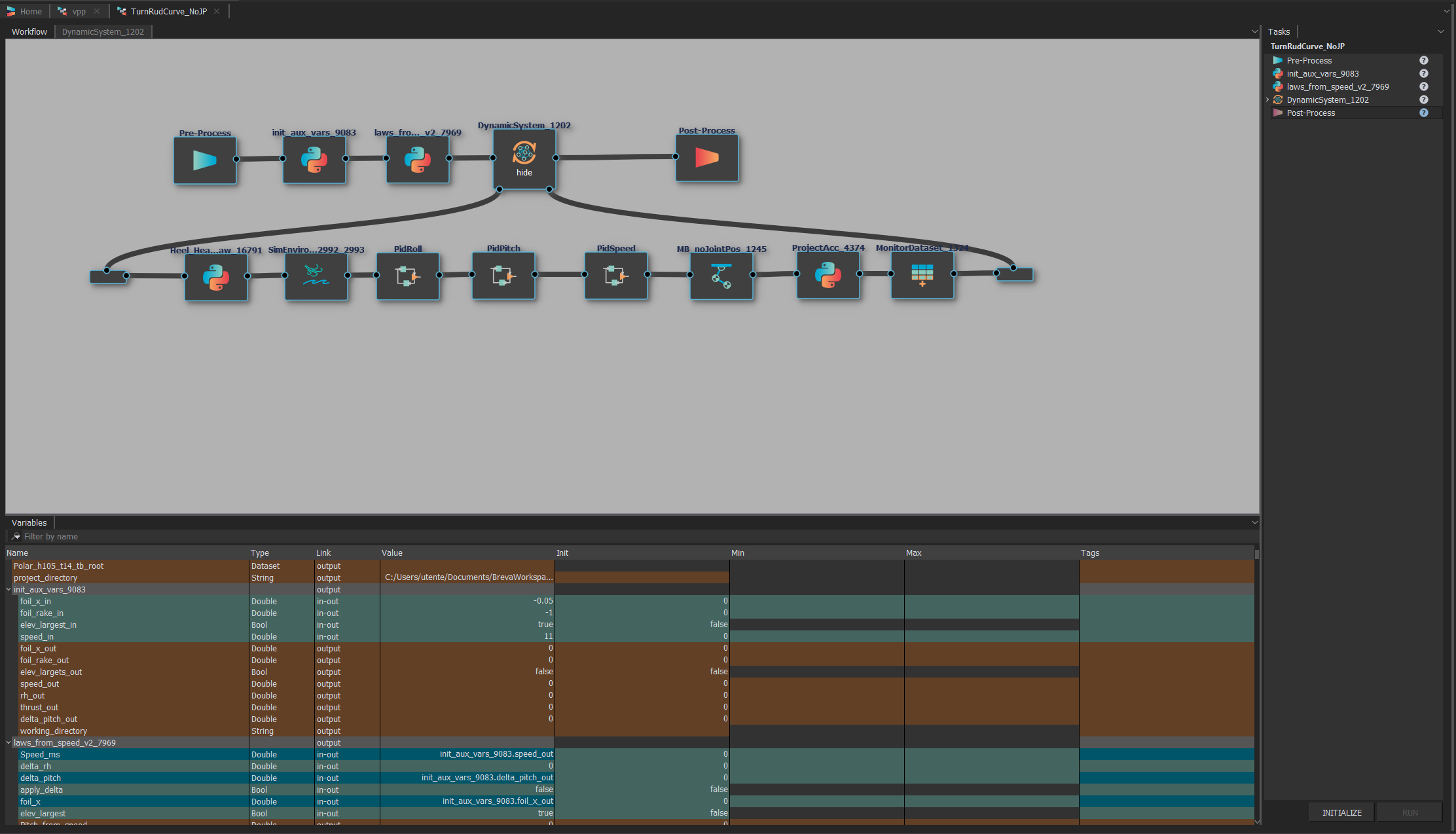
Task: Select Post-Process in Tasks list
Action: 1311,113
